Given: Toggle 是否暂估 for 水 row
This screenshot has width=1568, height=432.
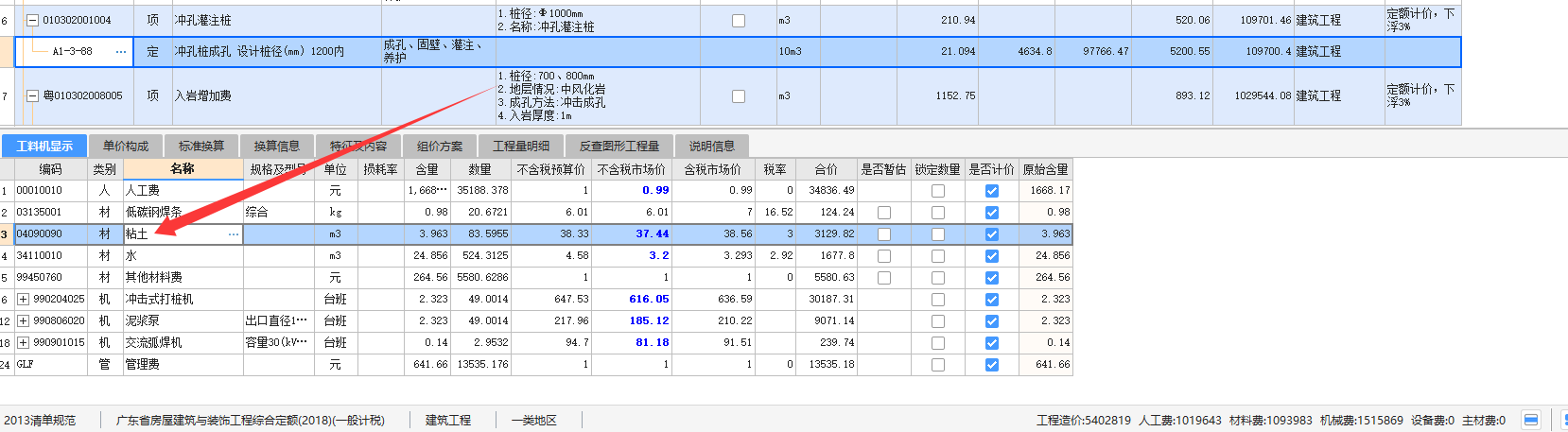Looking at the screenshot, I should 884,256.
